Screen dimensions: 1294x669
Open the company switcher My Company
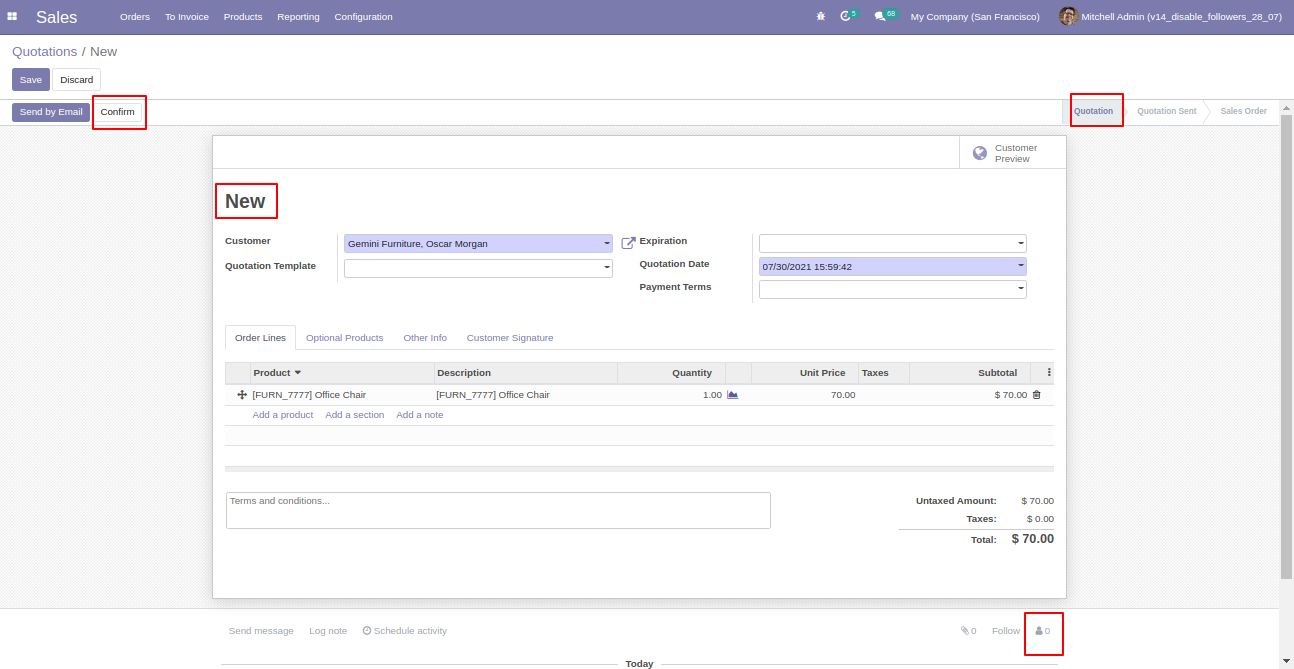tap(975, 17)
